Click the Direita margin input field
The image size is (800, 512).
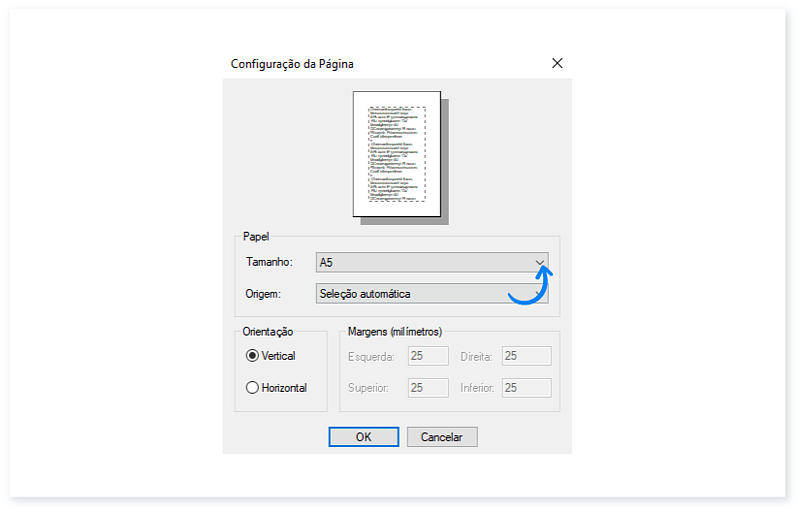pos(526,356)
